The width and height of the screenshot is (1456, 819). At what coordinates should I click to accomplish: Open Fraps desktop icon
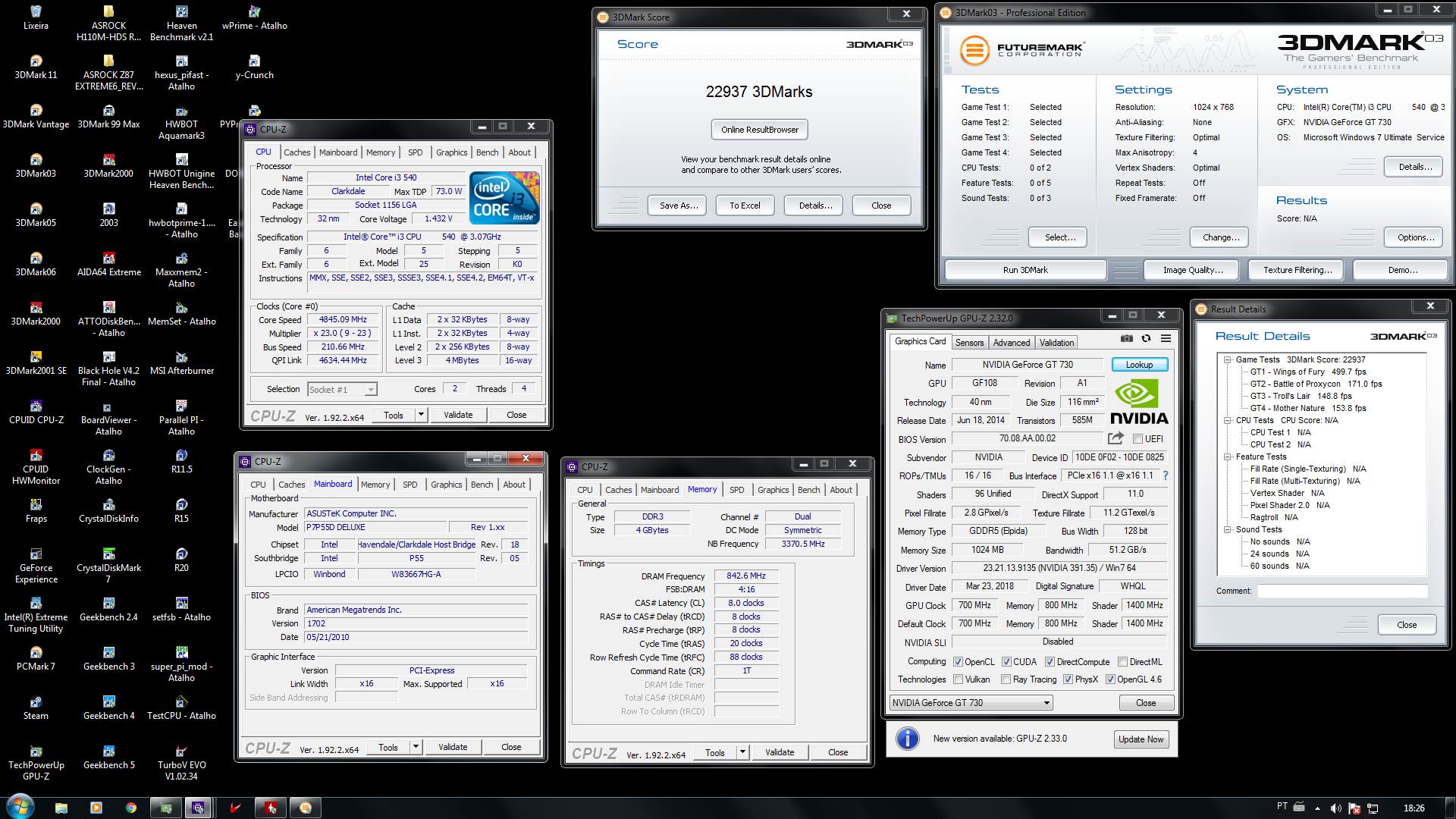point(36,511)
